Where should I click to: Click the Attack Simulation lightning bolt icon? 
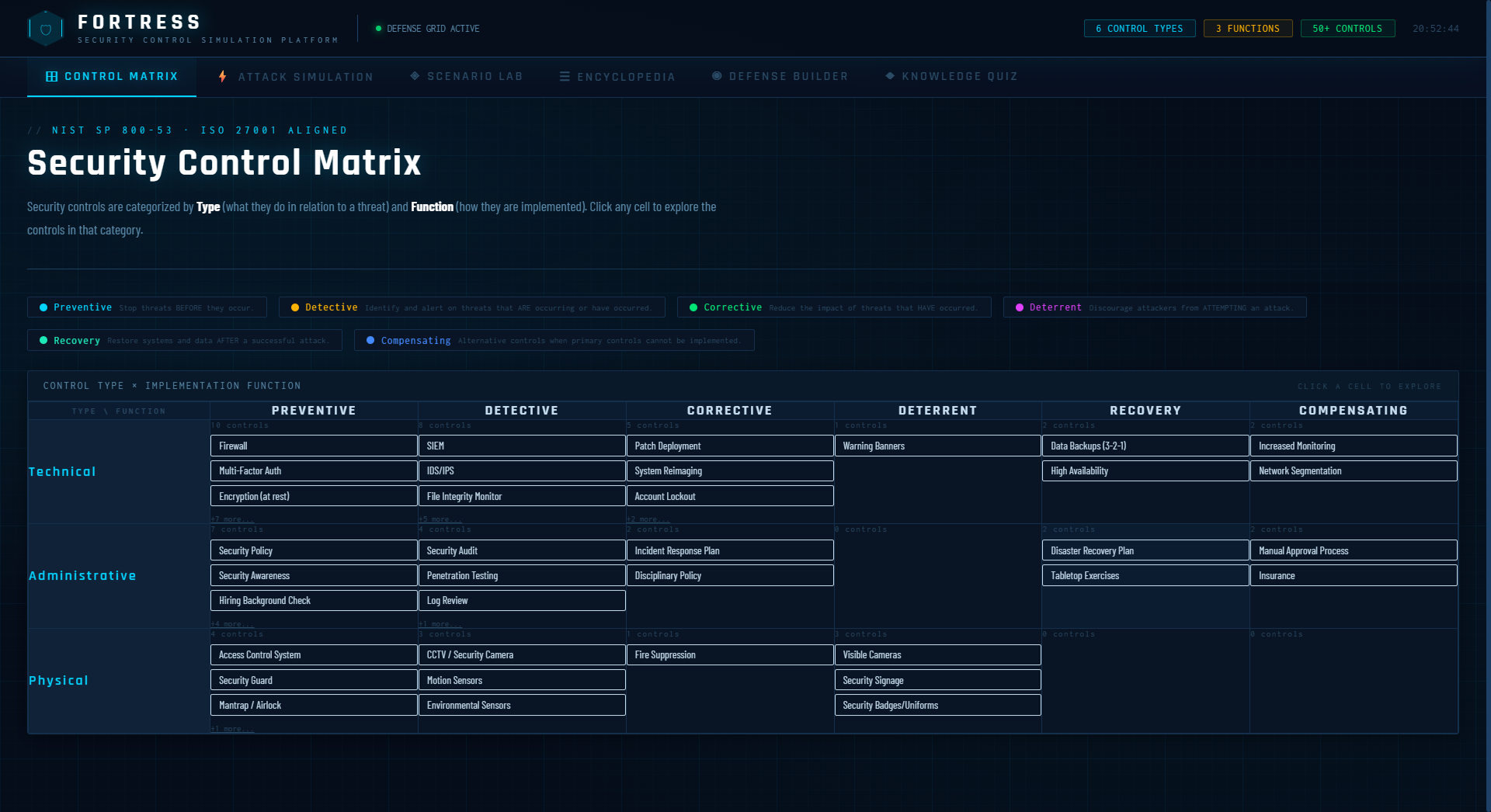coord(223,77)
